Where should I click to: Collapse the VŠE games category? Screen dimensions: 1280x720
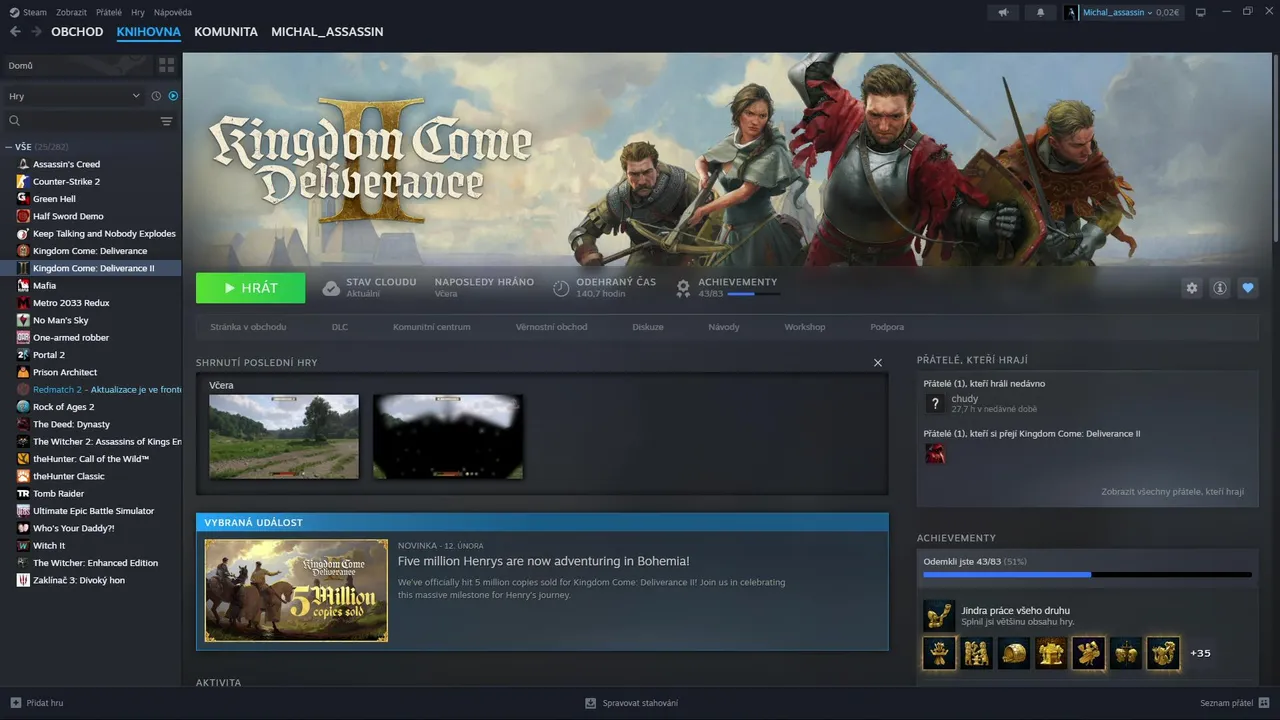9,146
